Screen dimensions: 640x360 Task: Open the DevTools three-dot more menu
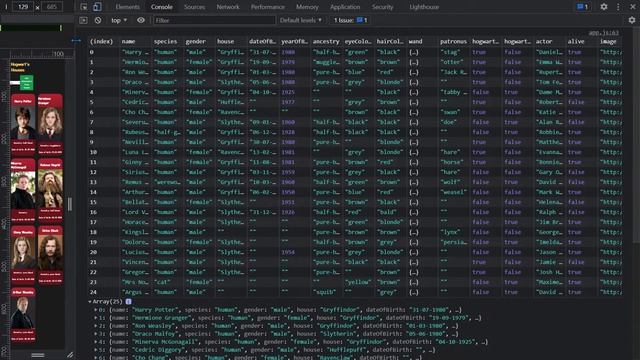click(618, 7)
